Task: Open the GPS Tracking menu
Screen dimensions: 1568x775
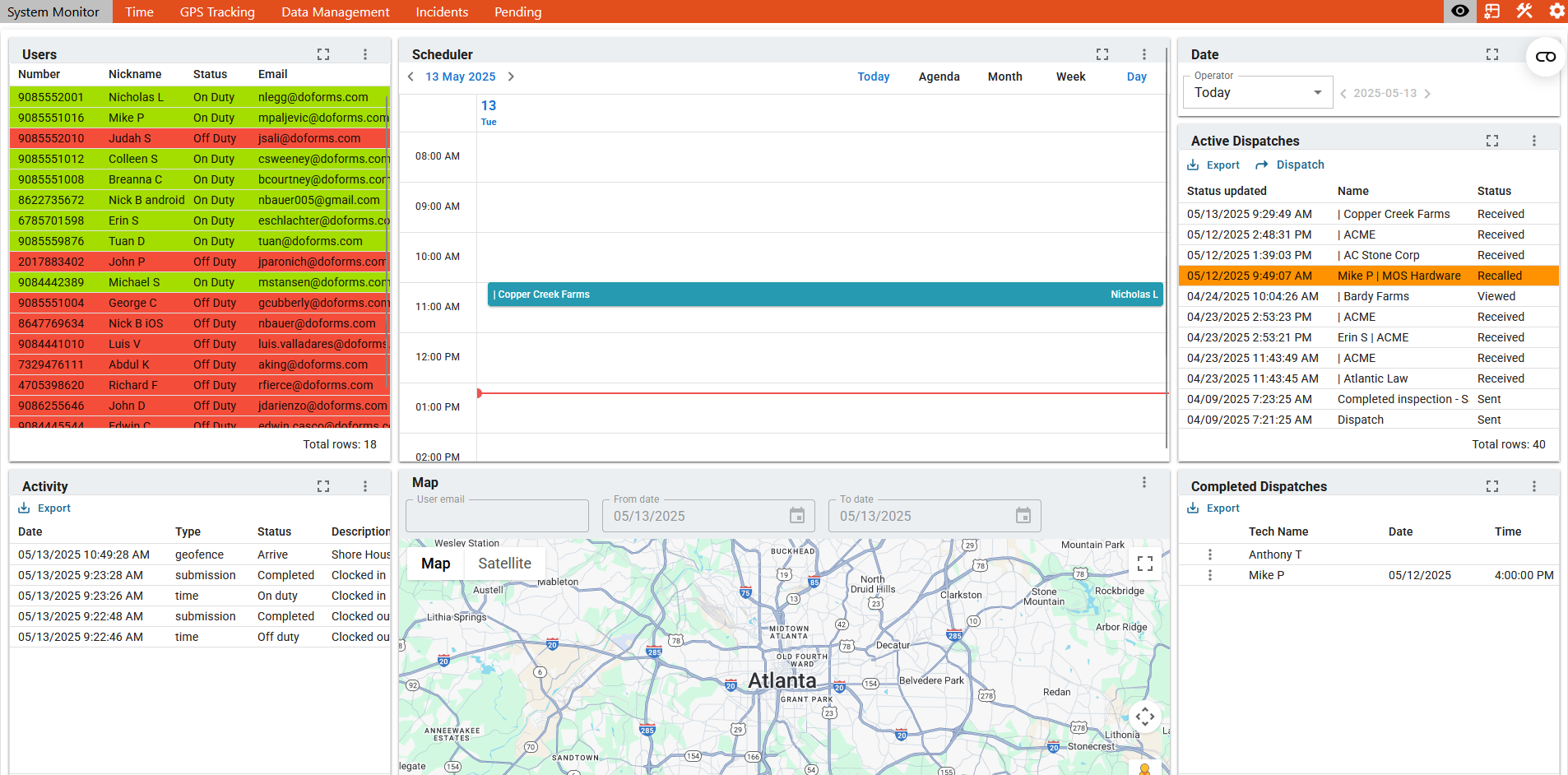Action: [x=217, y=12]
